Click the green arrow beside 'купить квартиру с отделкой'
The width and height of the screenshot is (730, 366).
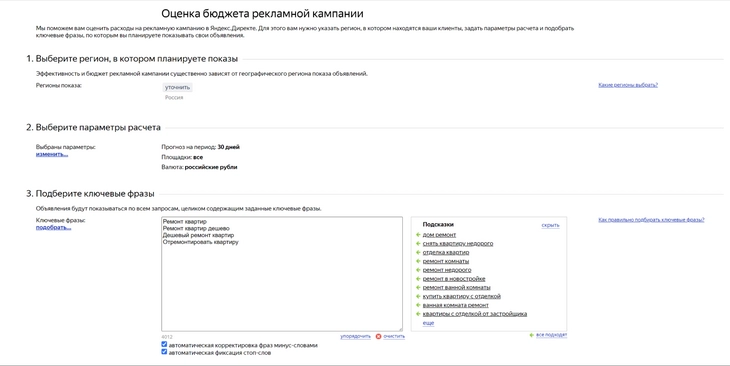[418, 296]
